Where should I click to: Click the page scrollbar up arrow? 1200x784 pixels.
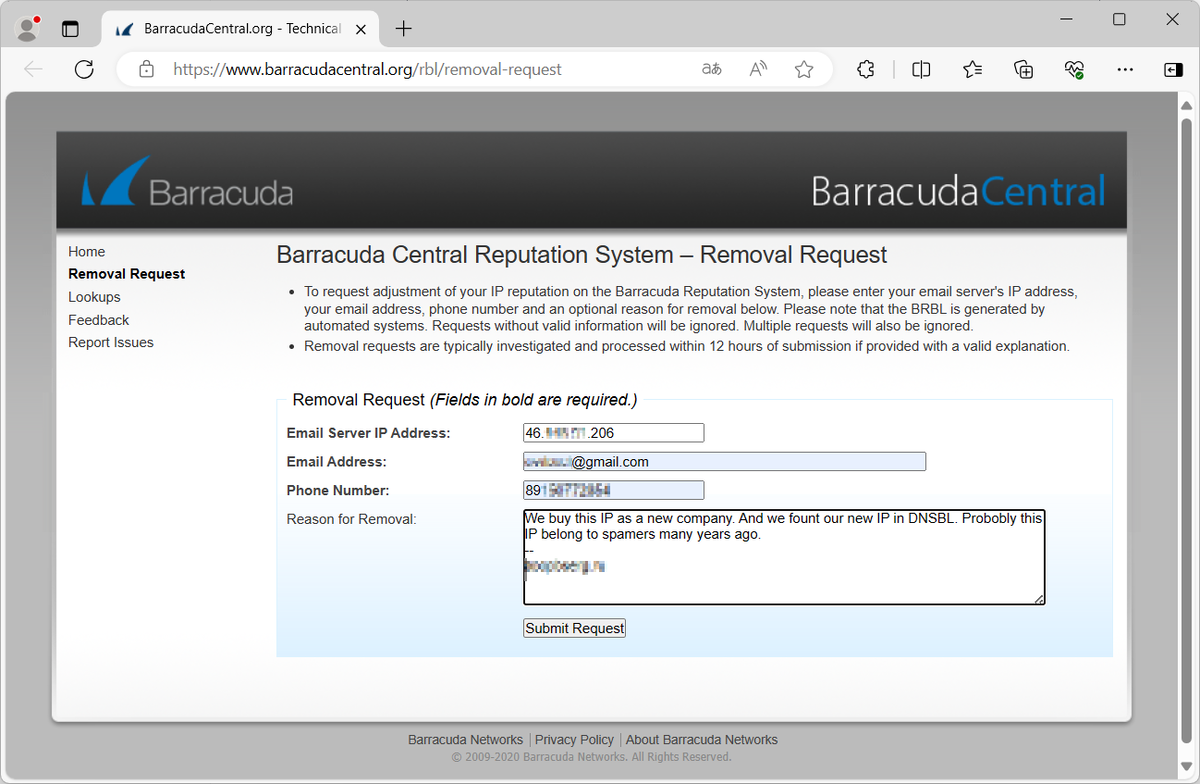point(1186,104)
